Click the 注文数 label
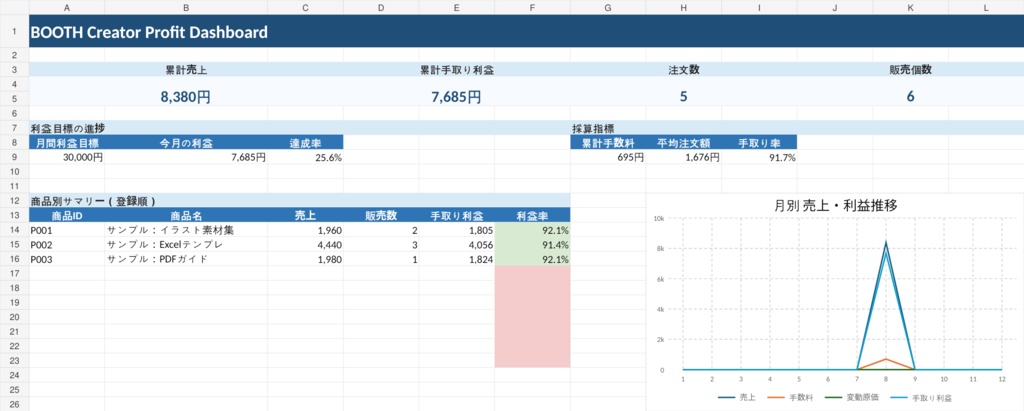Viewport: 1024px width, 411px height. coord(684,69)
